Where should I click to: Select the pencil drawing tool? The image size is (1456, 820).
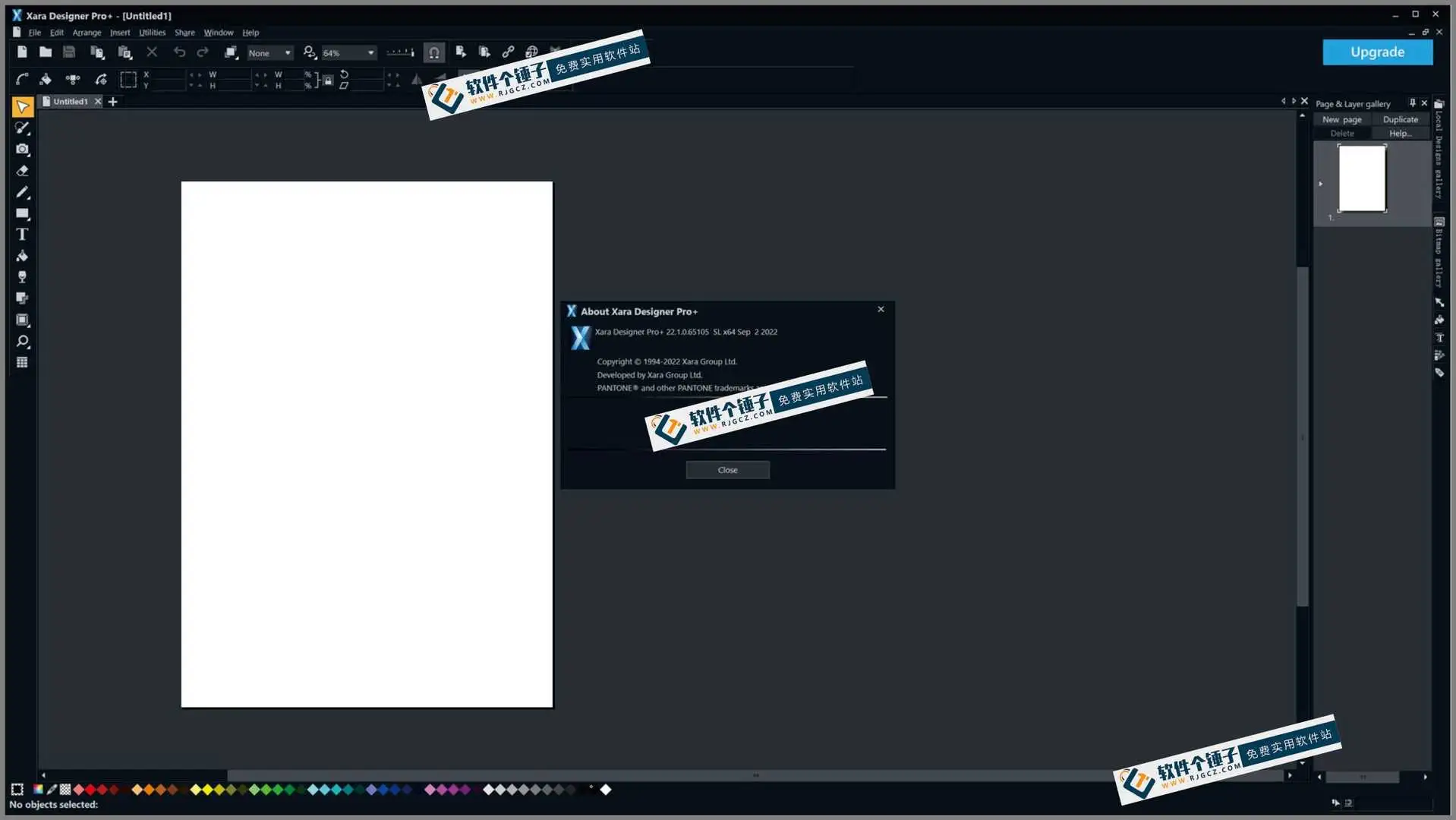(x=22, y=192)
